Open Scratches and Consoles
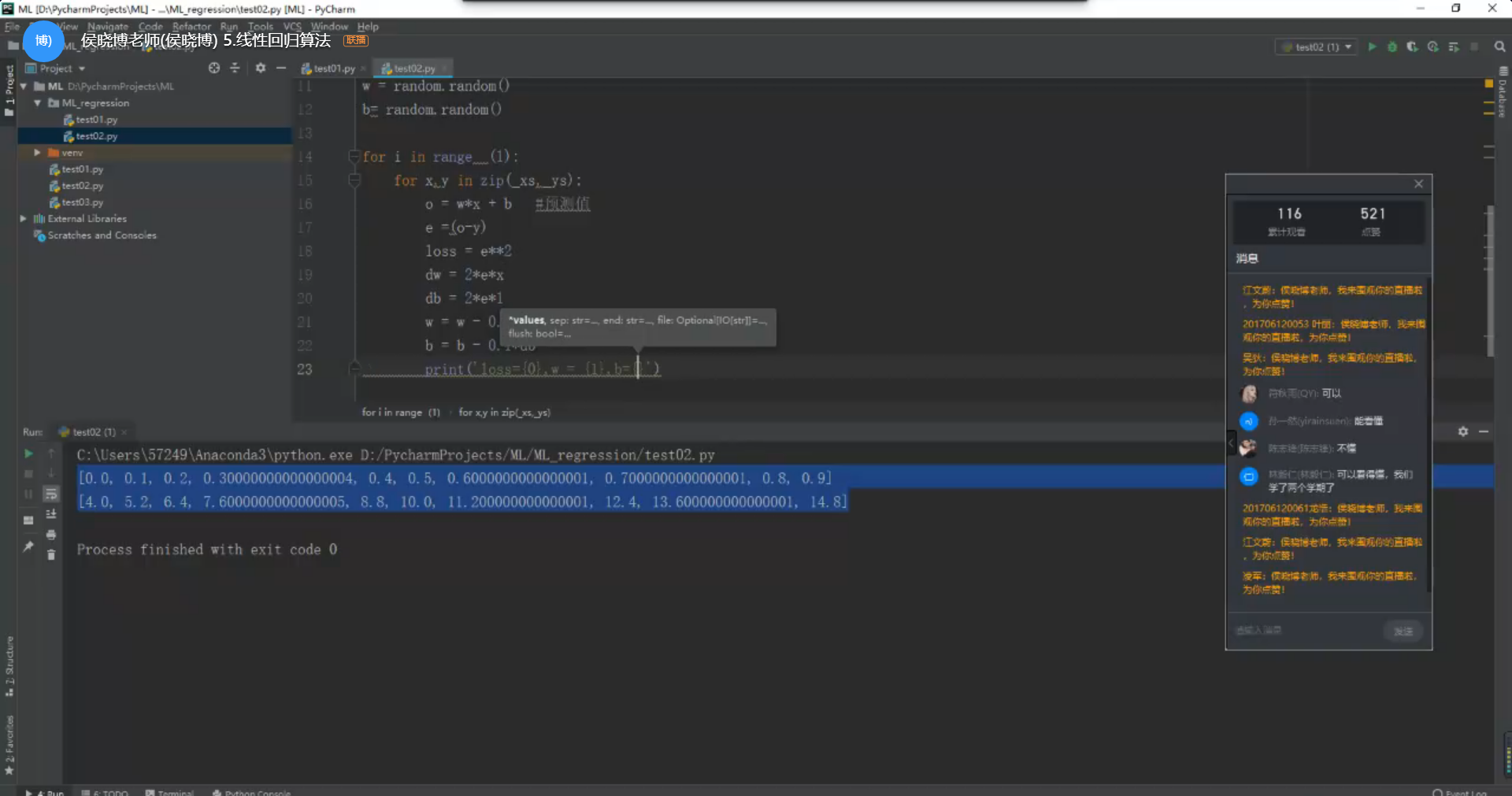The height and width of the screenshot is (796, 1512). click(102, 235)
